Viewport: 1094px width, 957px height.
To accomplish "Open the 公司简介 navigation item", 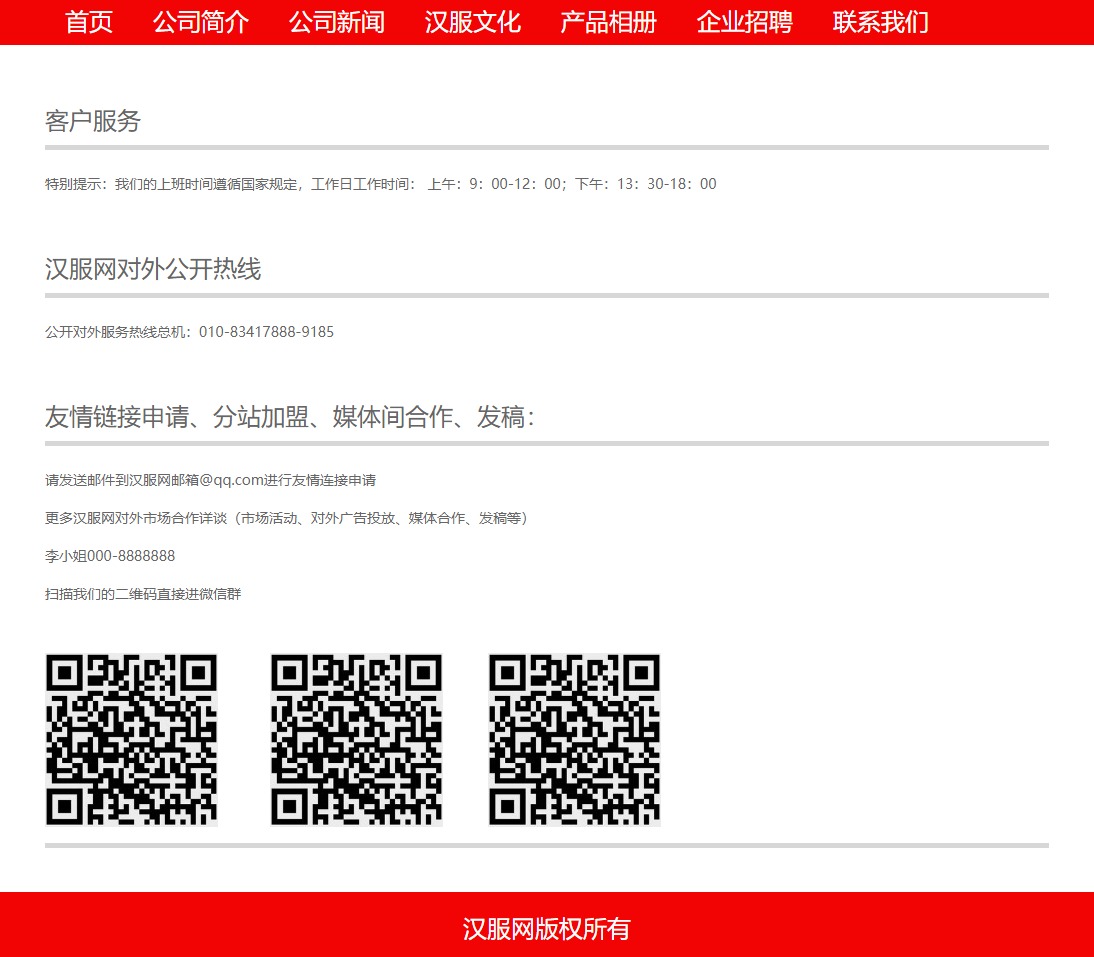I will 201,22.
